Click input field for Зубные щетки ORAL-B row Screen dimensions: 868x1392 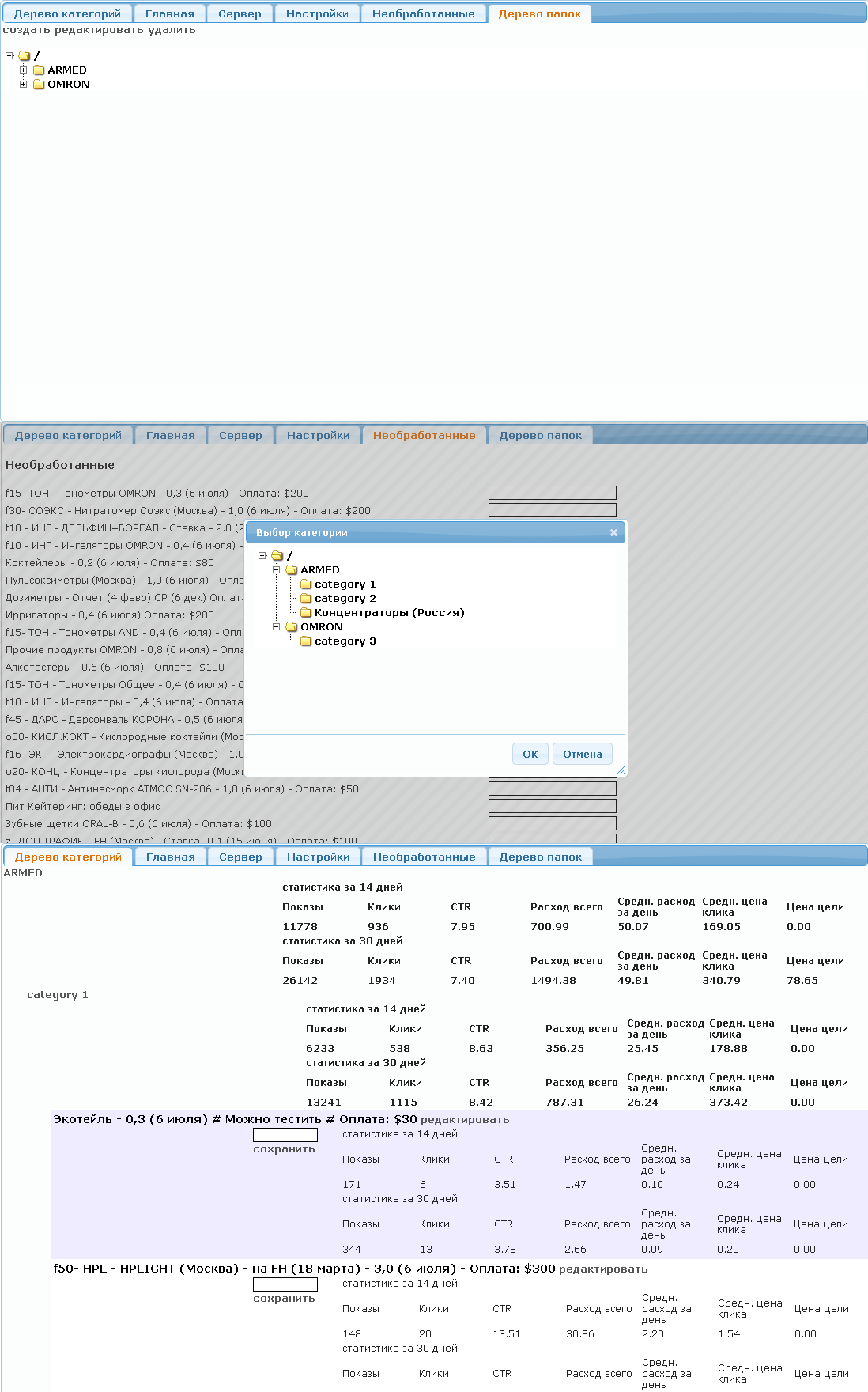(x=553, y=823)
